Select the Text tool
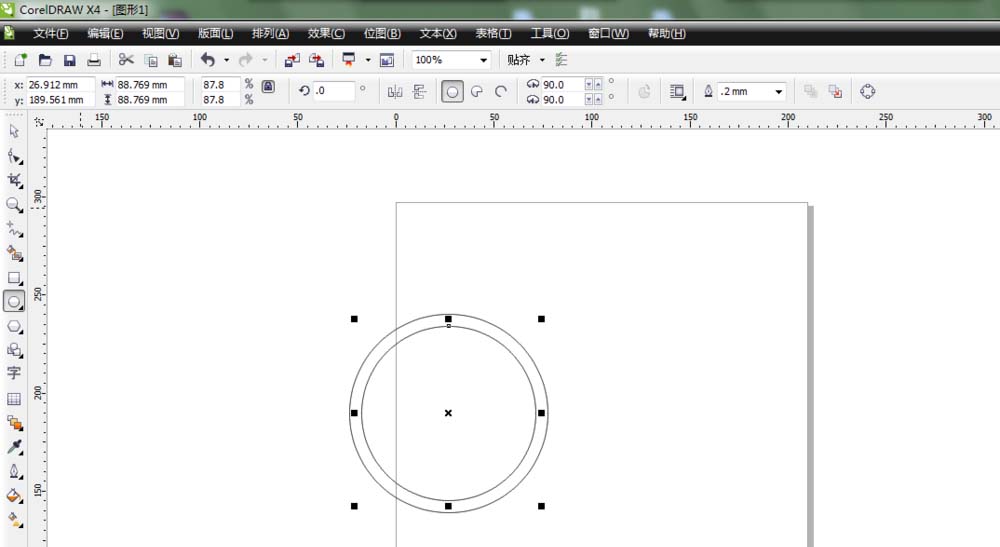Viewport: 1000px width, 547px height. pyautogui.click(x=14, y=373)
